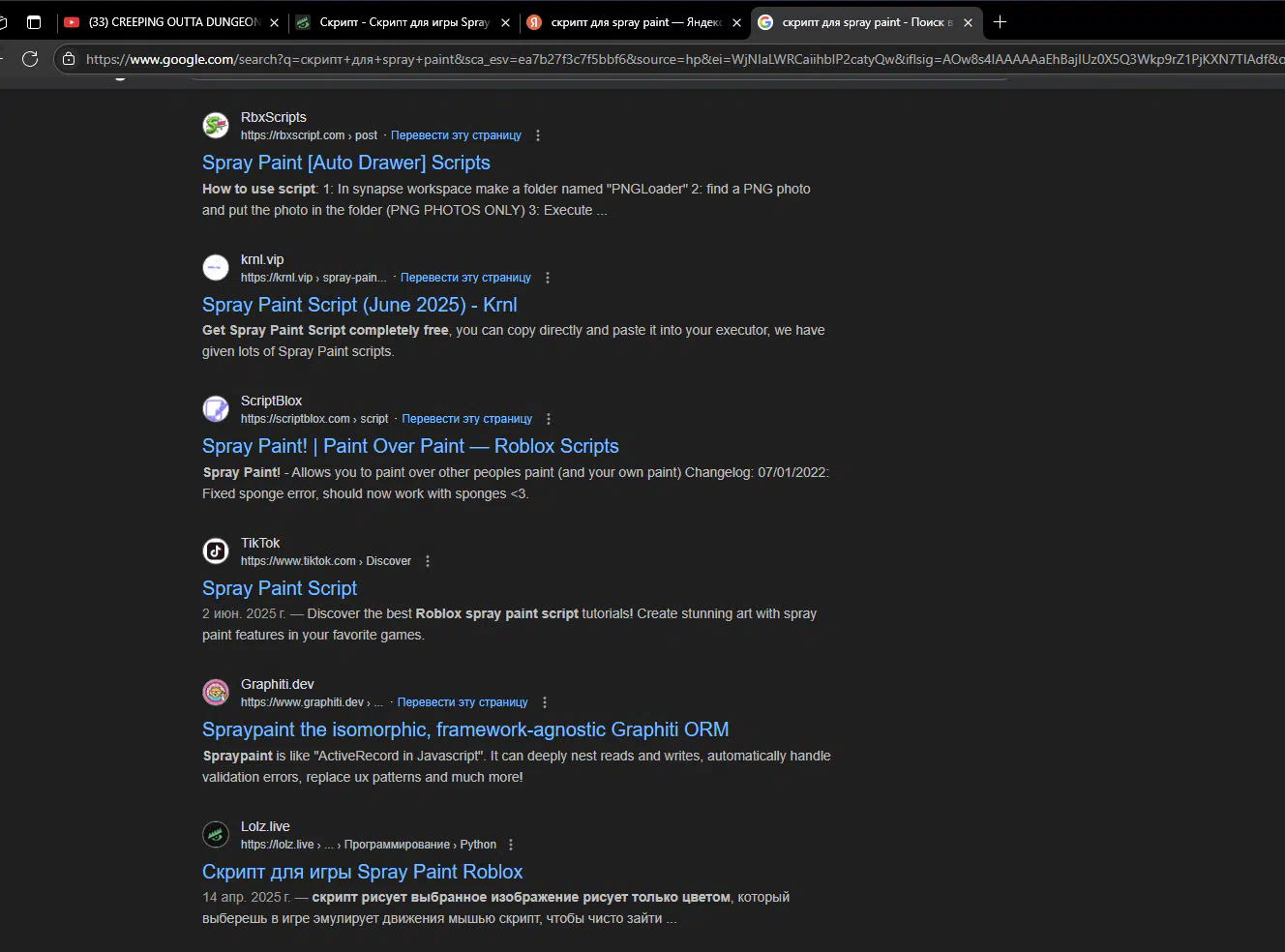Open the tab sidebar icon at top left
1285x952 pixels.
click(x=34, y=21)
